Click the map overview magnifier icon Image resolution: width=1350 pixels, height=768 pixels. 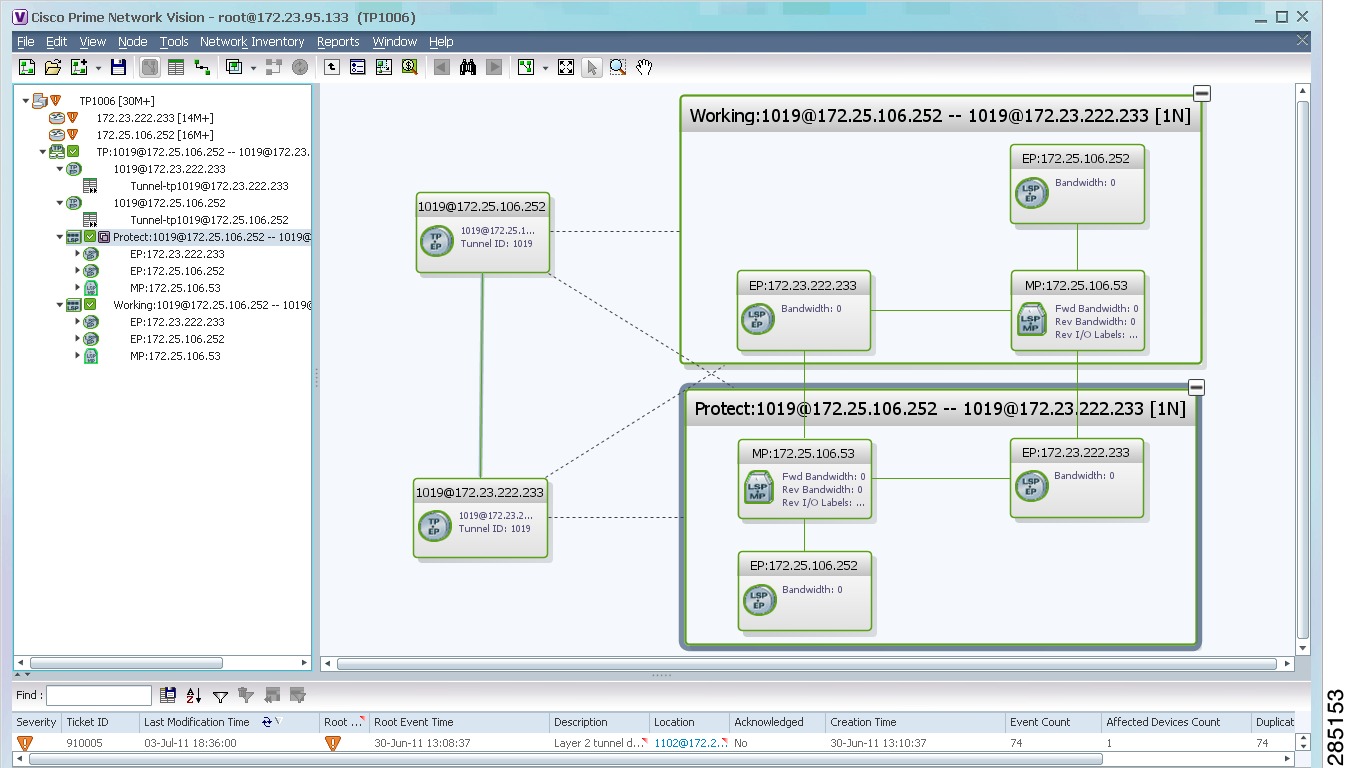click(410, 67)
